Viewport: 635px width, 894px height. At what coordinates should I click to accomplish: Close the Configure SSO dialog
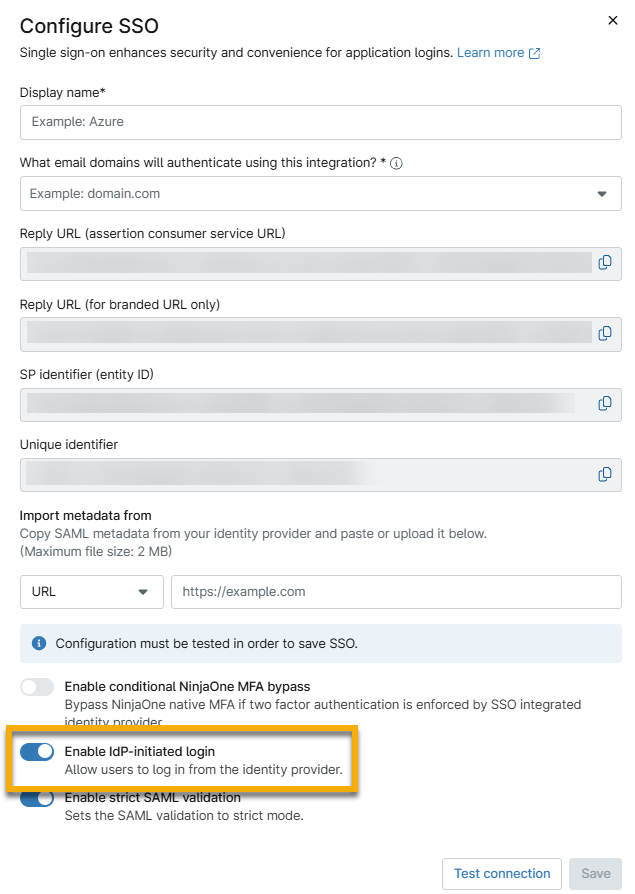pos(612,20)
